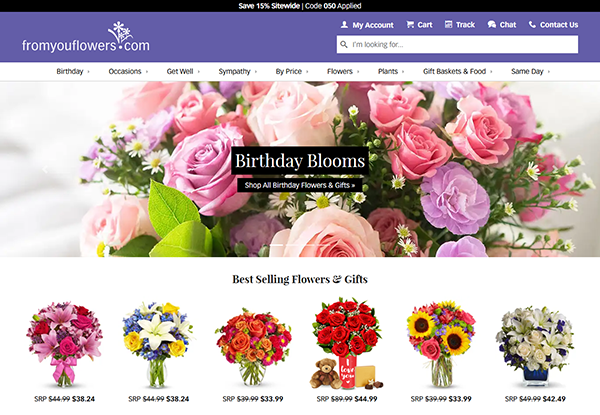Screen dimensions: 600x415
Task: Click the fromyouflowers.com logo
Action: click(86, 37)
